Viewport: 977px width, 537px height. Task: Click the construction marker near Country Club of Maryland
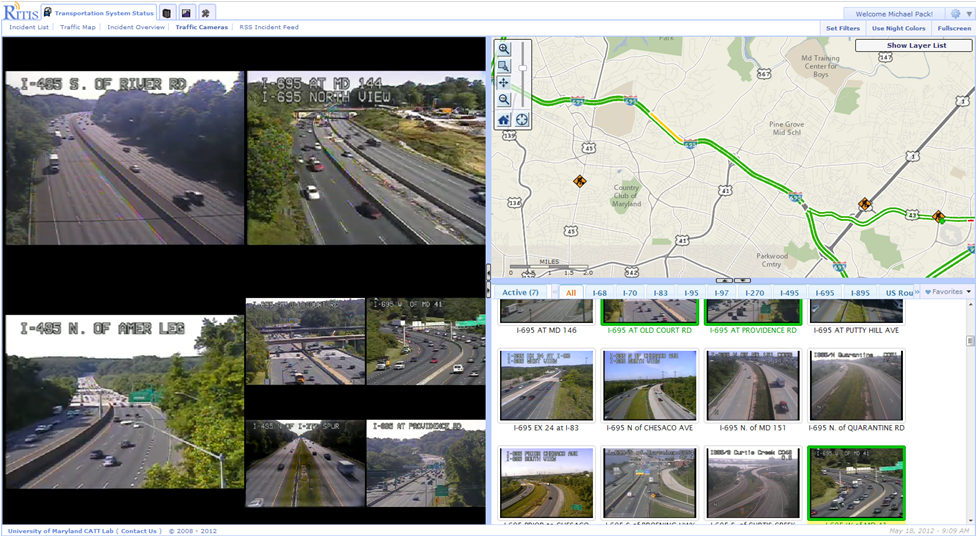(579, 181)
